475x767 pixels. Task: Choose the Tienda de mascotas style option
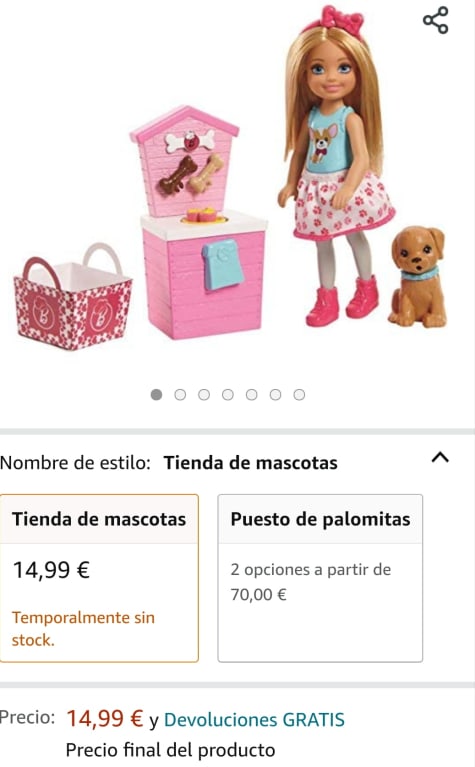coord(99,578)
